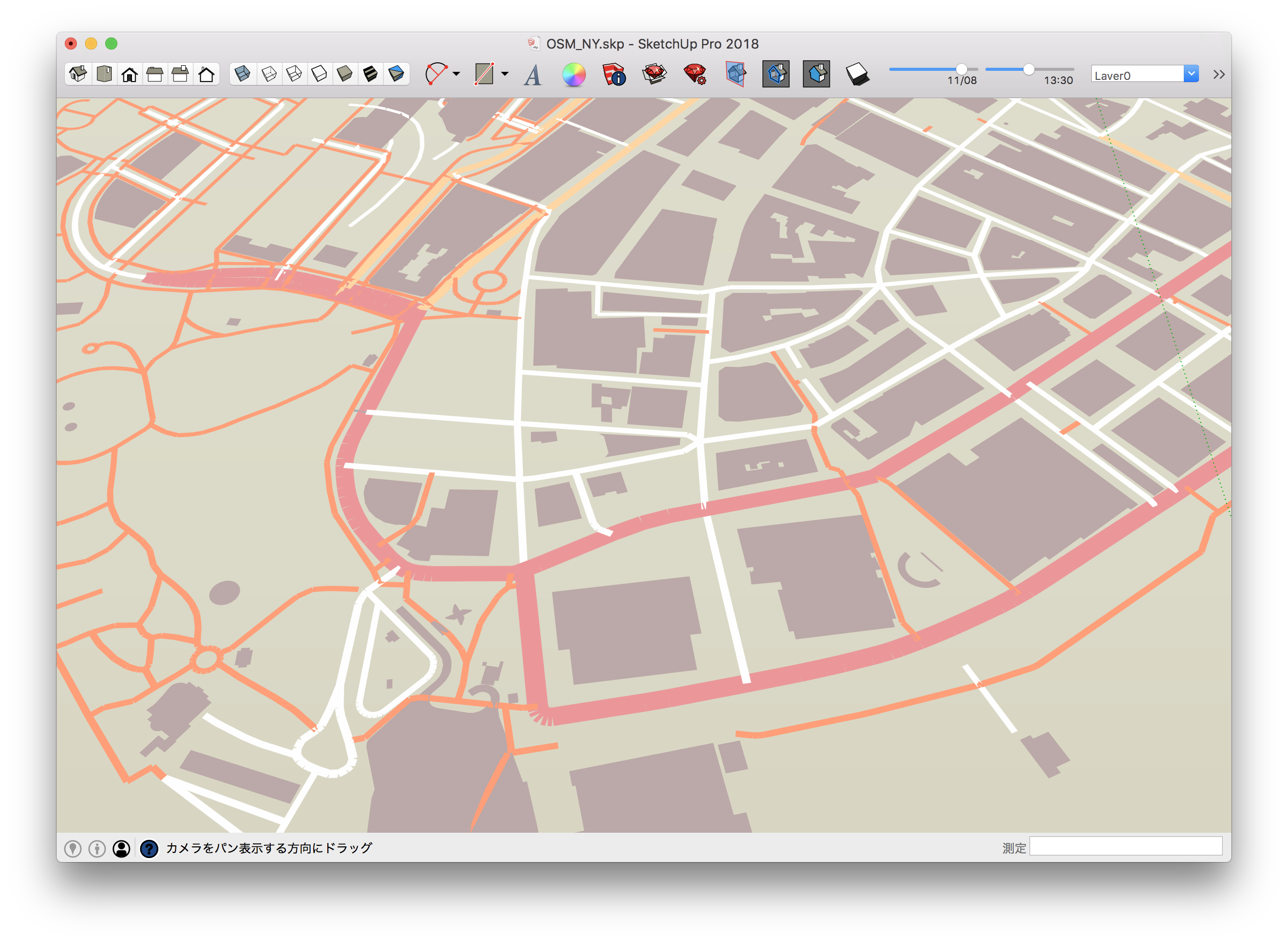Select the Arc tool
The height and width of the screenshot is (943, 1288).
(436, 74)
